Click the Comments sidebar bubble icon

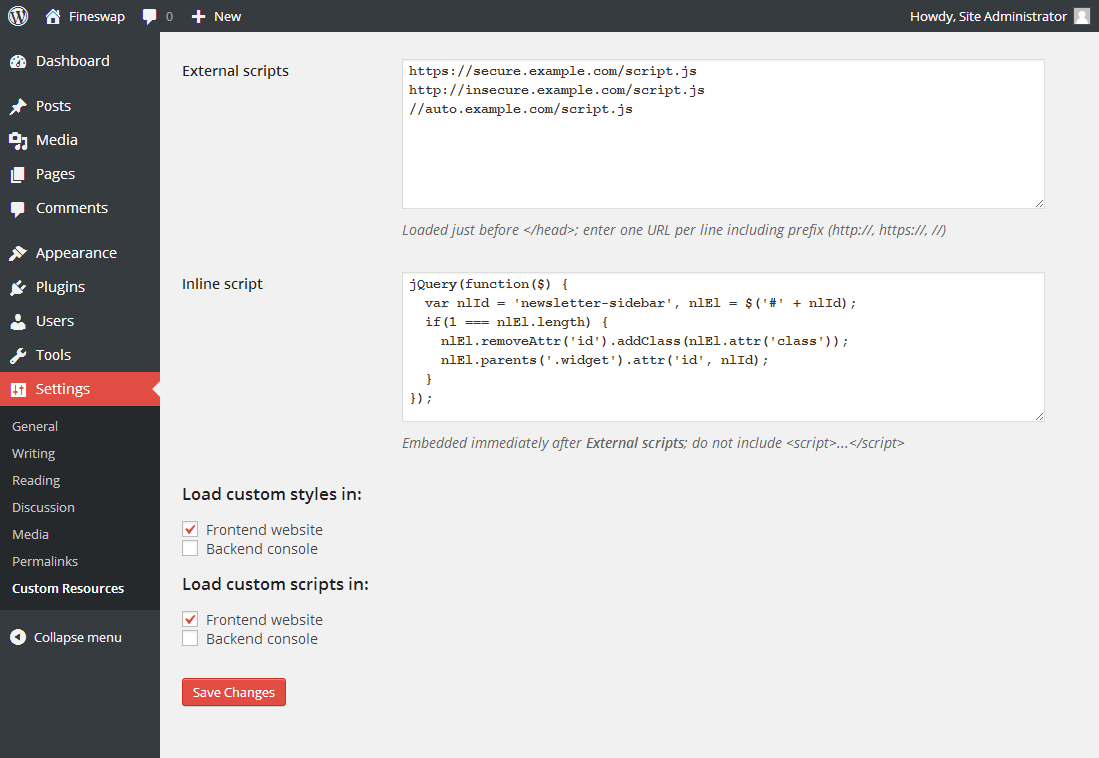18,209
